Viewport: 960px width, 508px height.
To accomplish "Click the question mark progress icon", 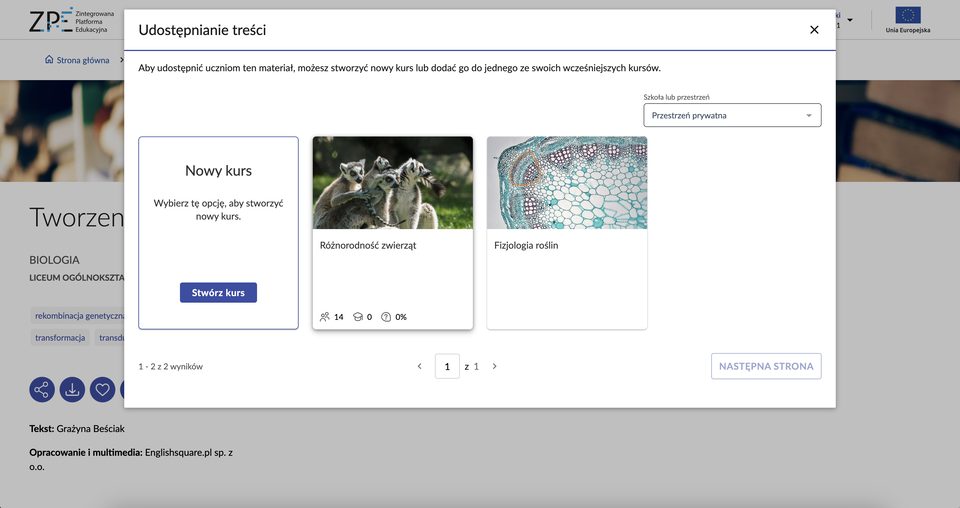I will click(x=386, y=317).
